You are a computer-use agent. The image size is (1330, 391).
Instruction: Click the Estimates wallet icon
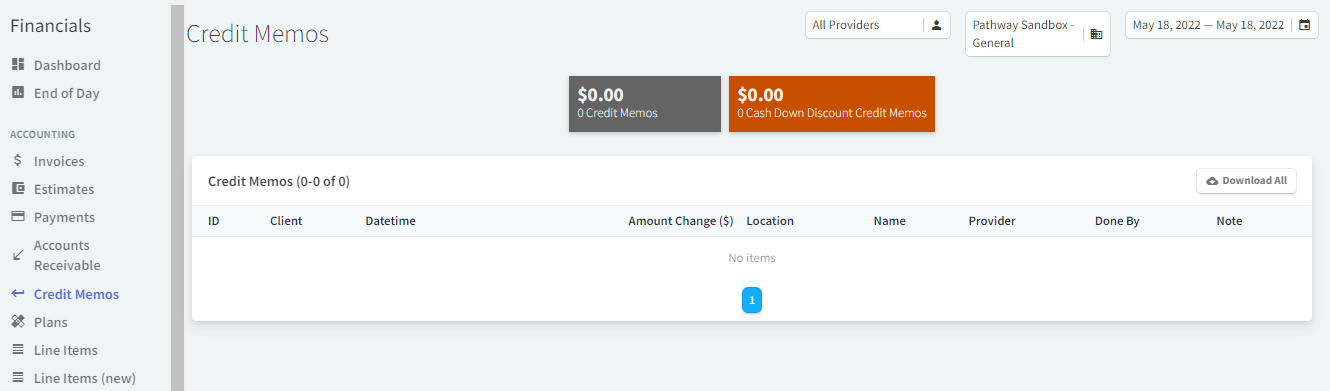[x=17, y=189]
